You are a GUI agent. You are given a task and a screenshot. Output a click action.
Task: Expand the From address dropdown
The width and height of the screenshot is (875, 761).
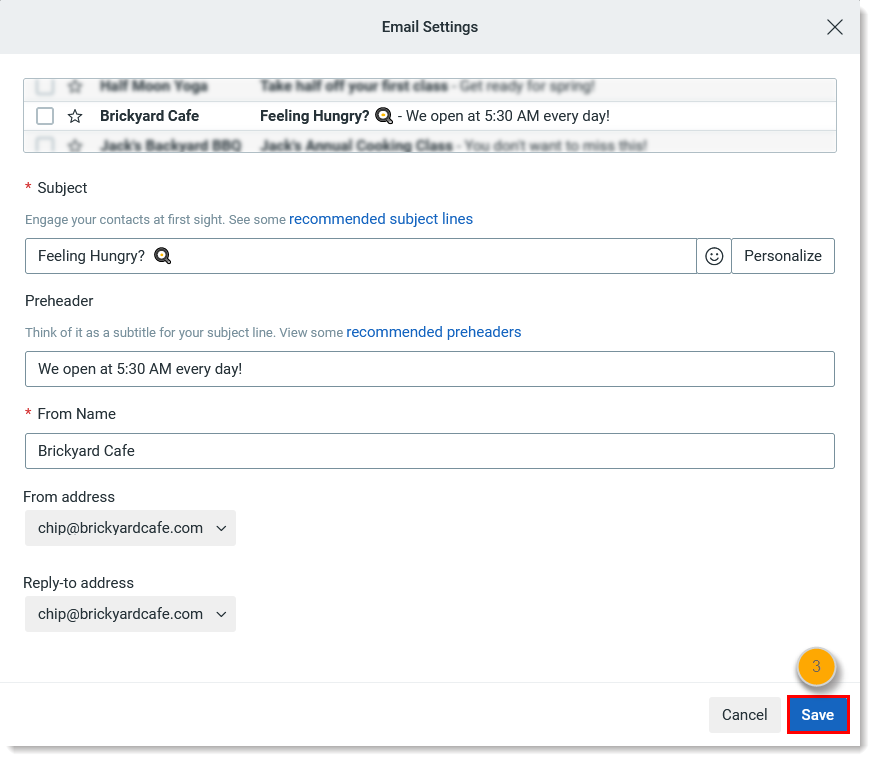click(x=130, y=528)
